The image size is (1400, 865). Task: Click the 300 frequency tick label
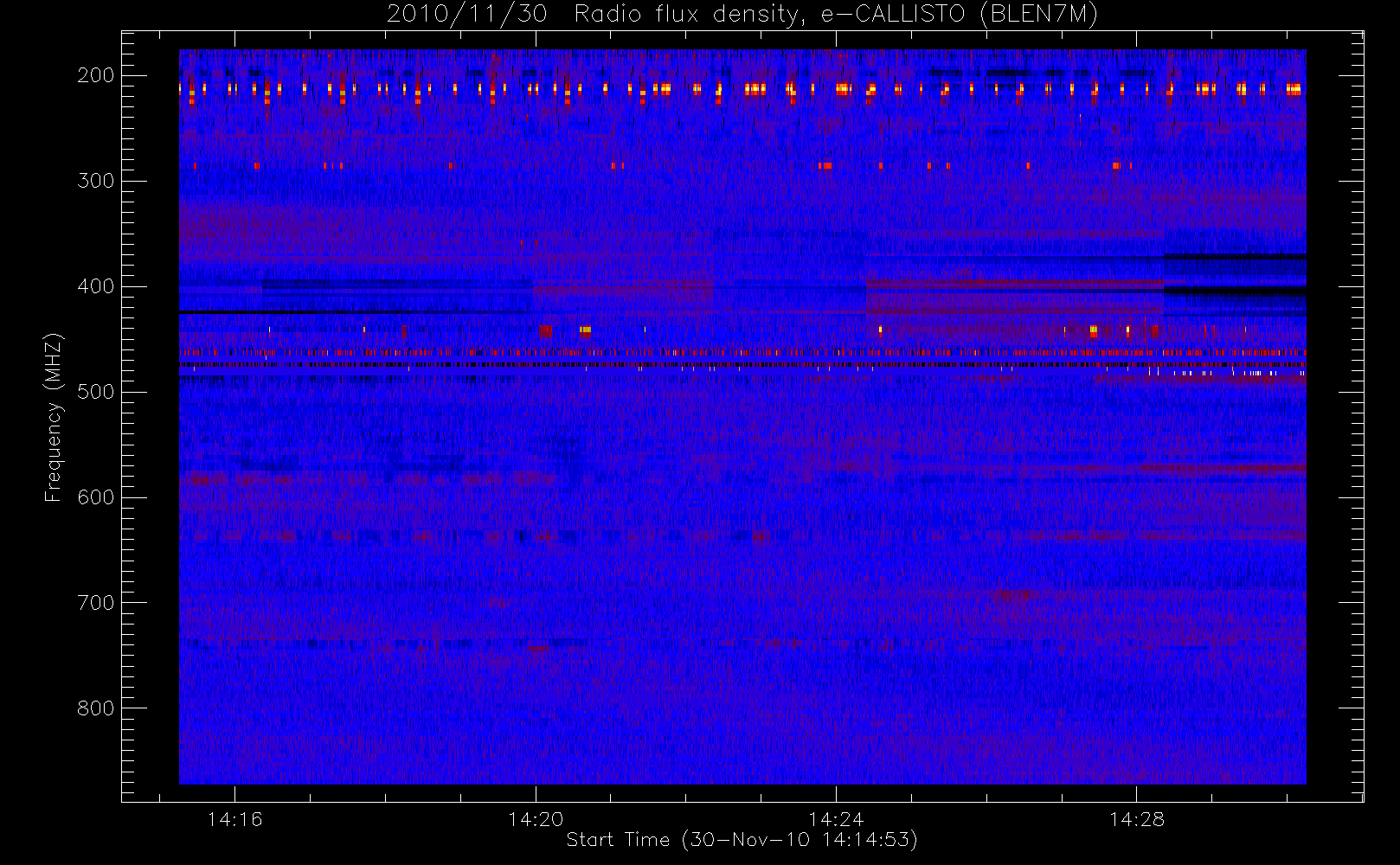tap(95, 181)
